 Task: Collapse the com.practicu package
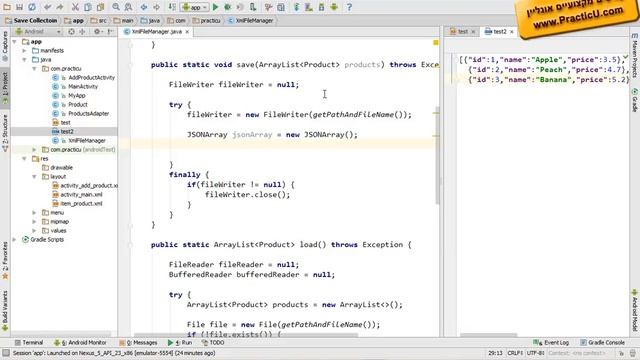(34, 69)
